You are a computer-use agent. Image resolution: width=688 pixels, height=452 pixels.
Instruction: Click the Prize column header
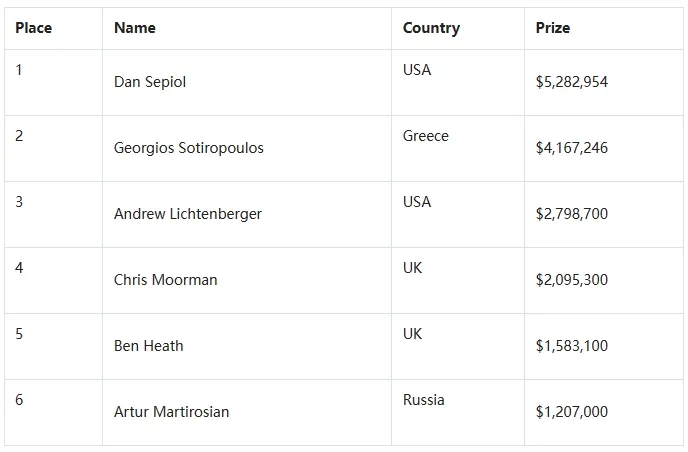click(x=553, y=28)
